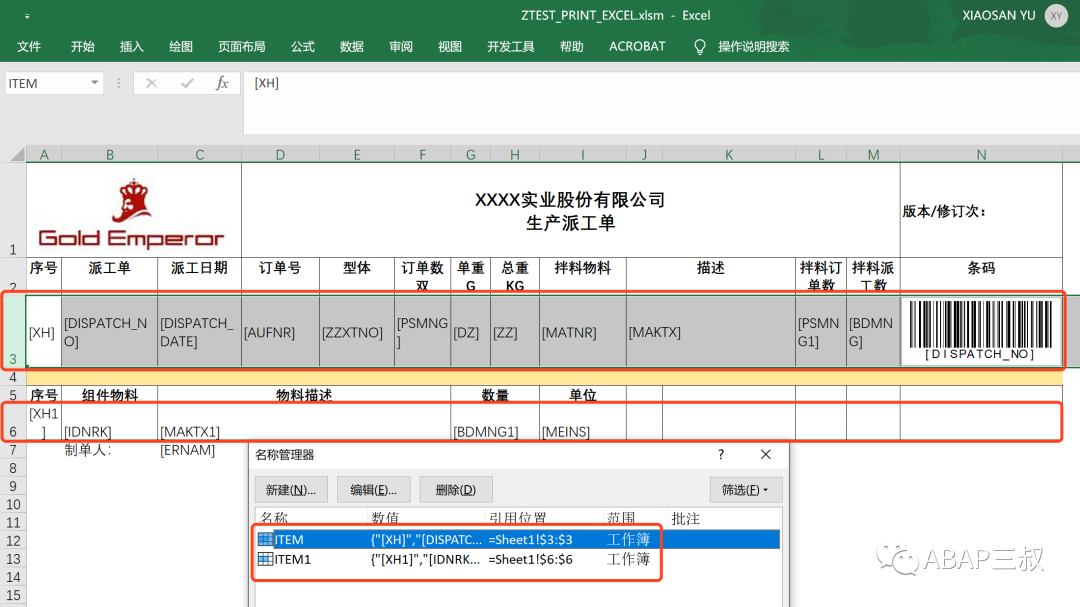Click the XY user avatar
Viewport: 1080px width, 607px height.
[x=1056, y=16]
